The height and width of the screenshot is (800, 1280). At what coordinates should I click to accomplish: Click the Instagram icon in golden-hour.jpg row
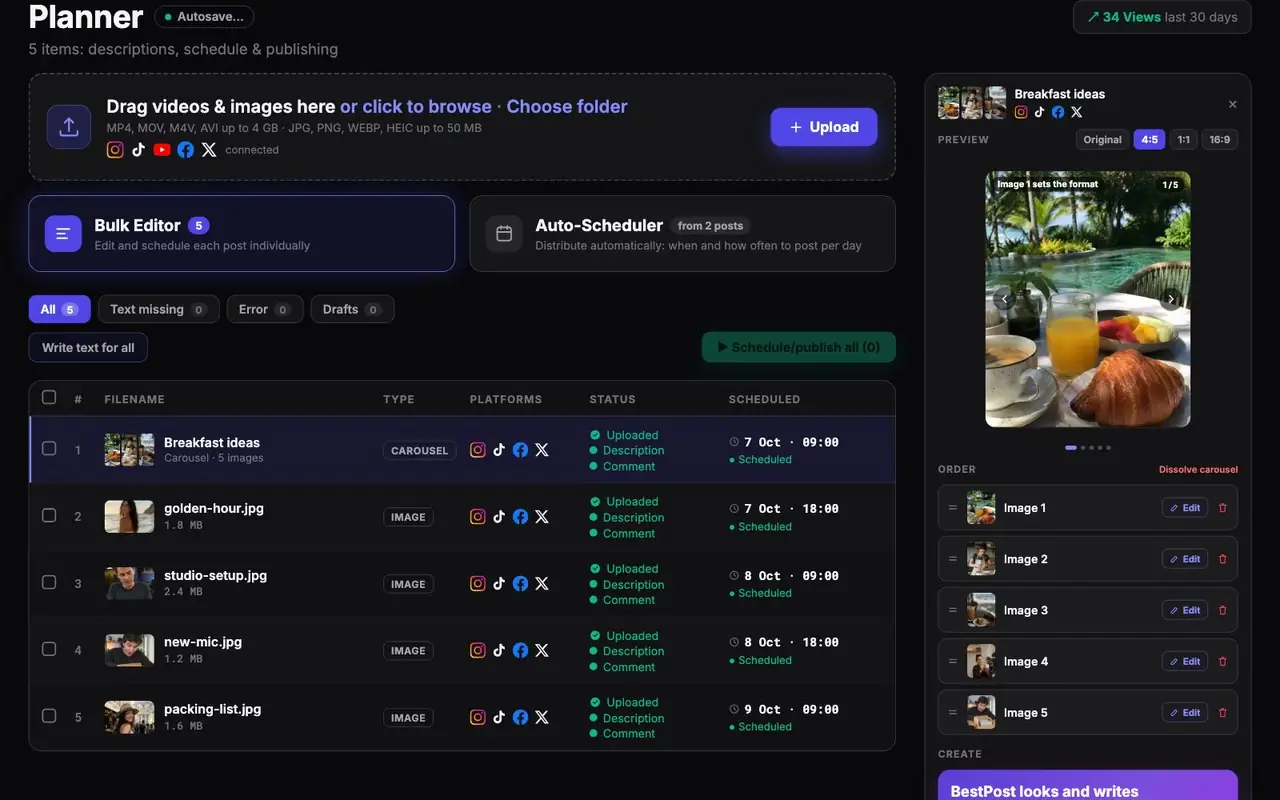click(478, 517)
